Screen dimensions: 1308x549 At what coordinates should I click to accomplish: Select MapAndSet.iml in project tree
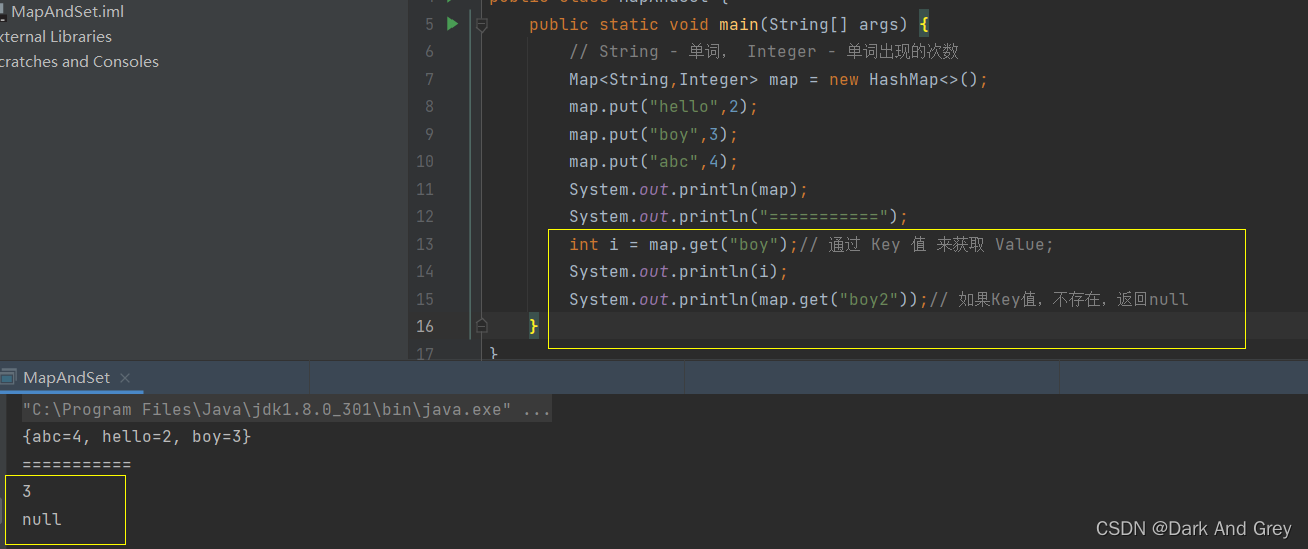67,12
